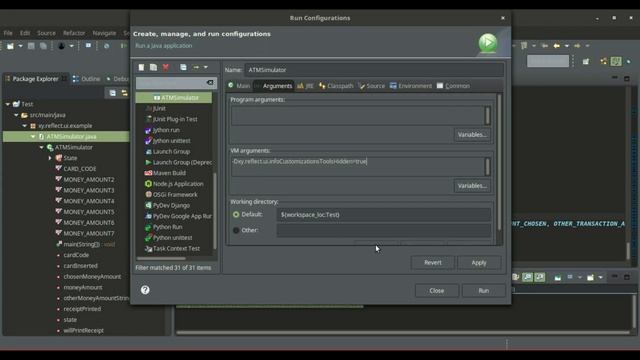Screen dimensions: 640x360
Task: Select Other working directory radio button
Action: point(236,230)
